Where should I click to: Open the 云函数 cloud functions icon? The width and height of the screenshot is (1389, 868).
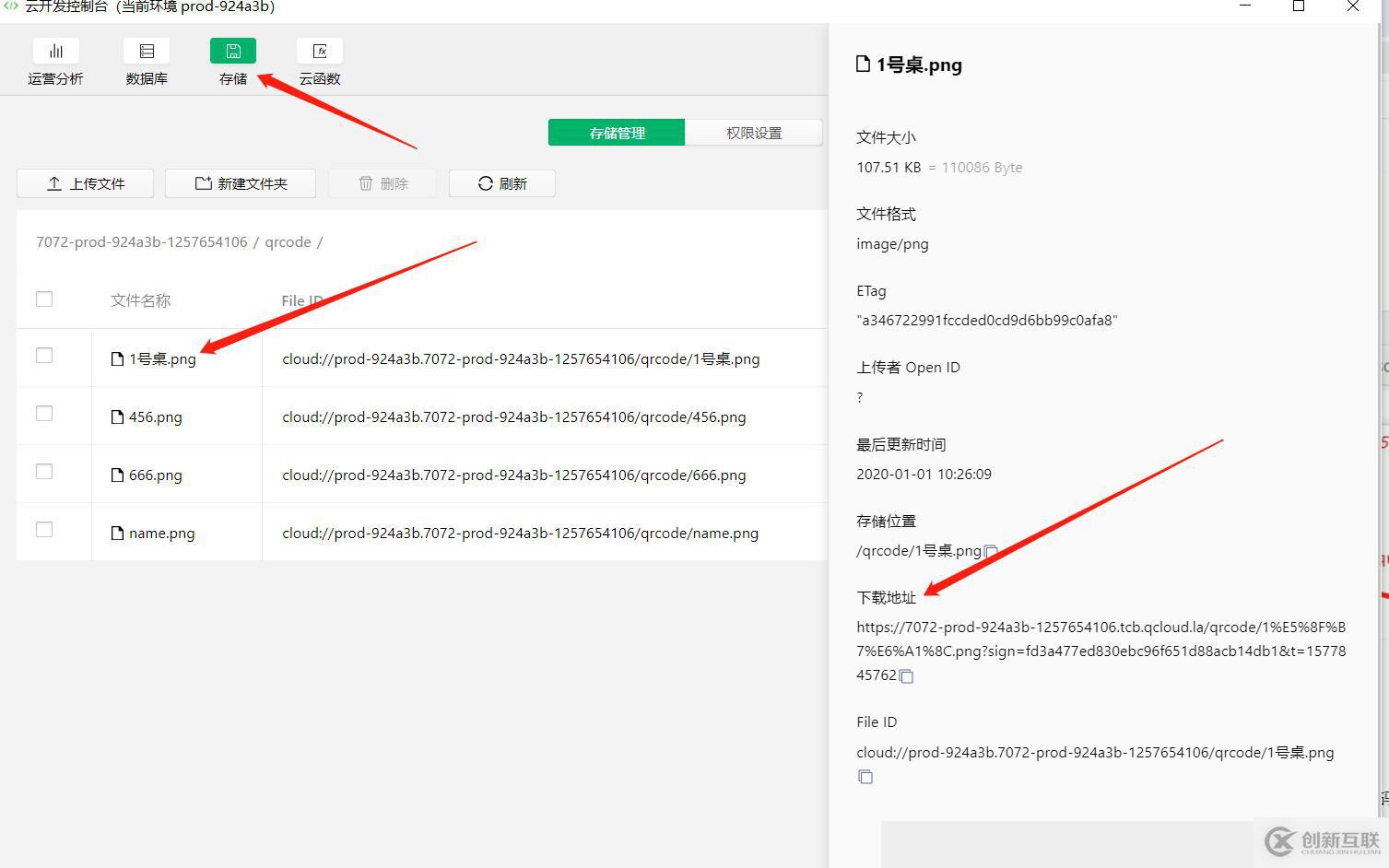(320, 52)
